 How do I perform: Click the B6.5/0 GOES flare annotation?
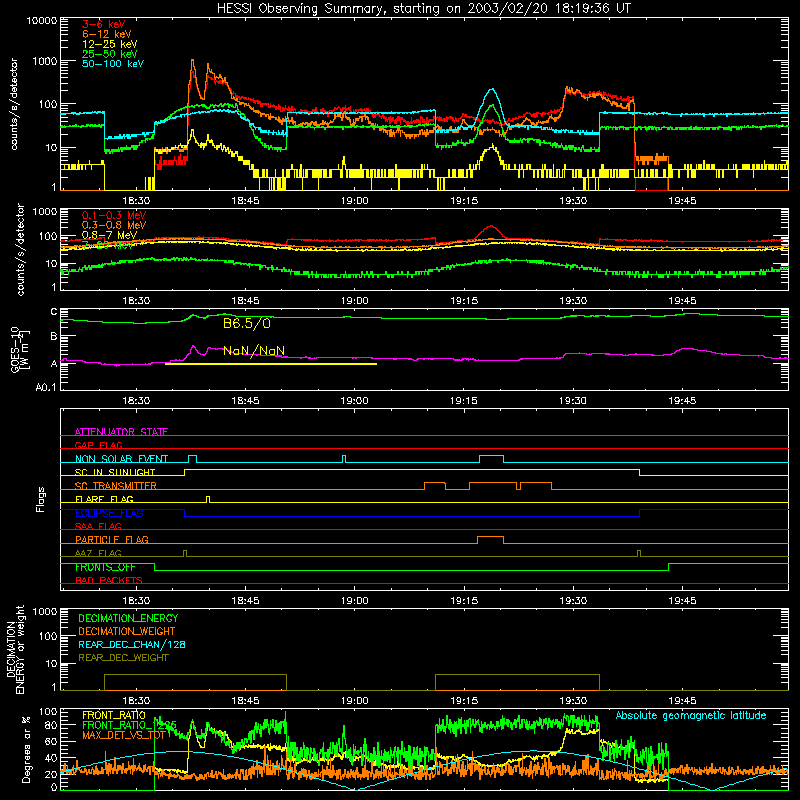247,323
